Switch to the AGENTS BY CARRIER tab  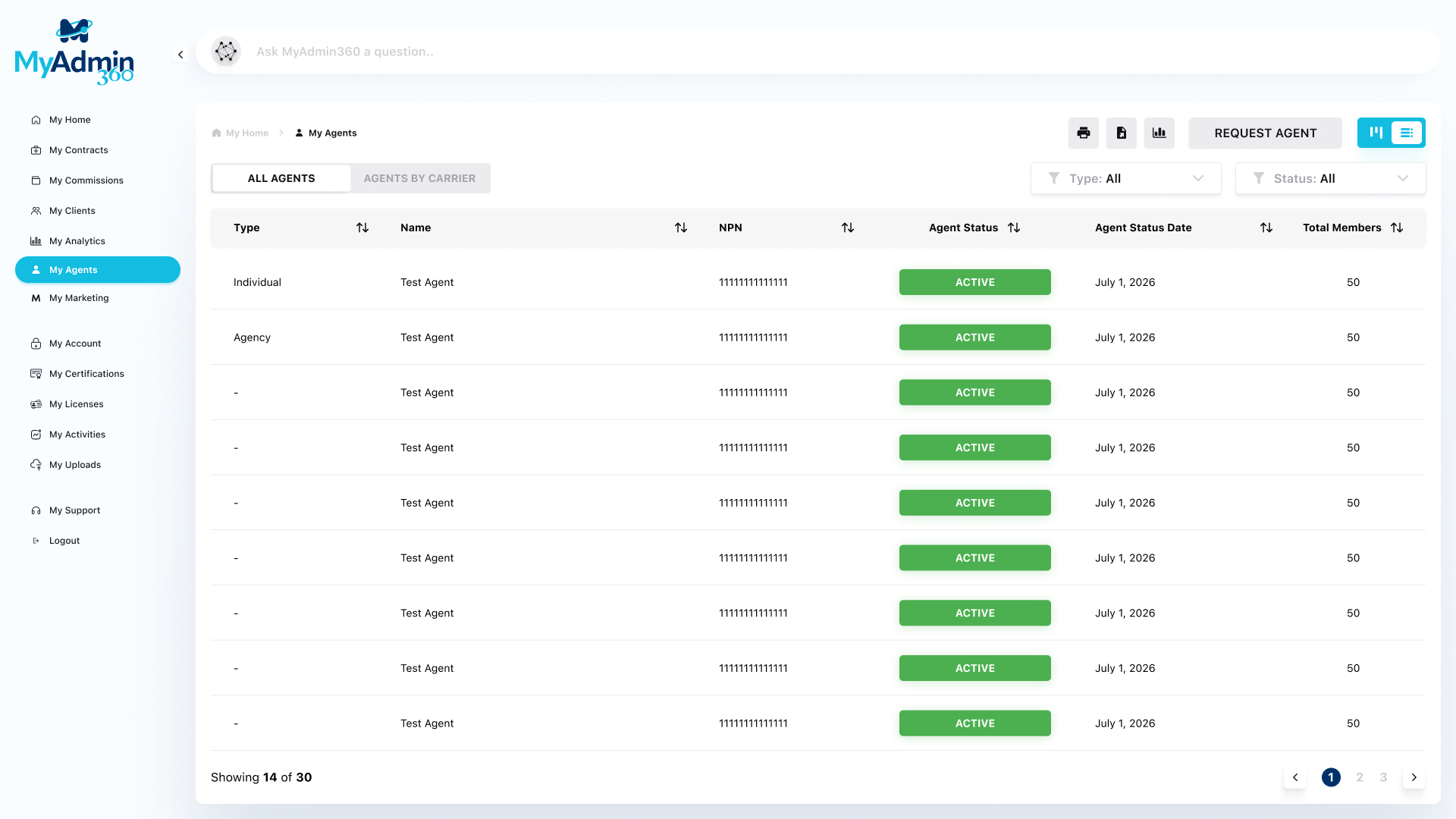point(420,177)
